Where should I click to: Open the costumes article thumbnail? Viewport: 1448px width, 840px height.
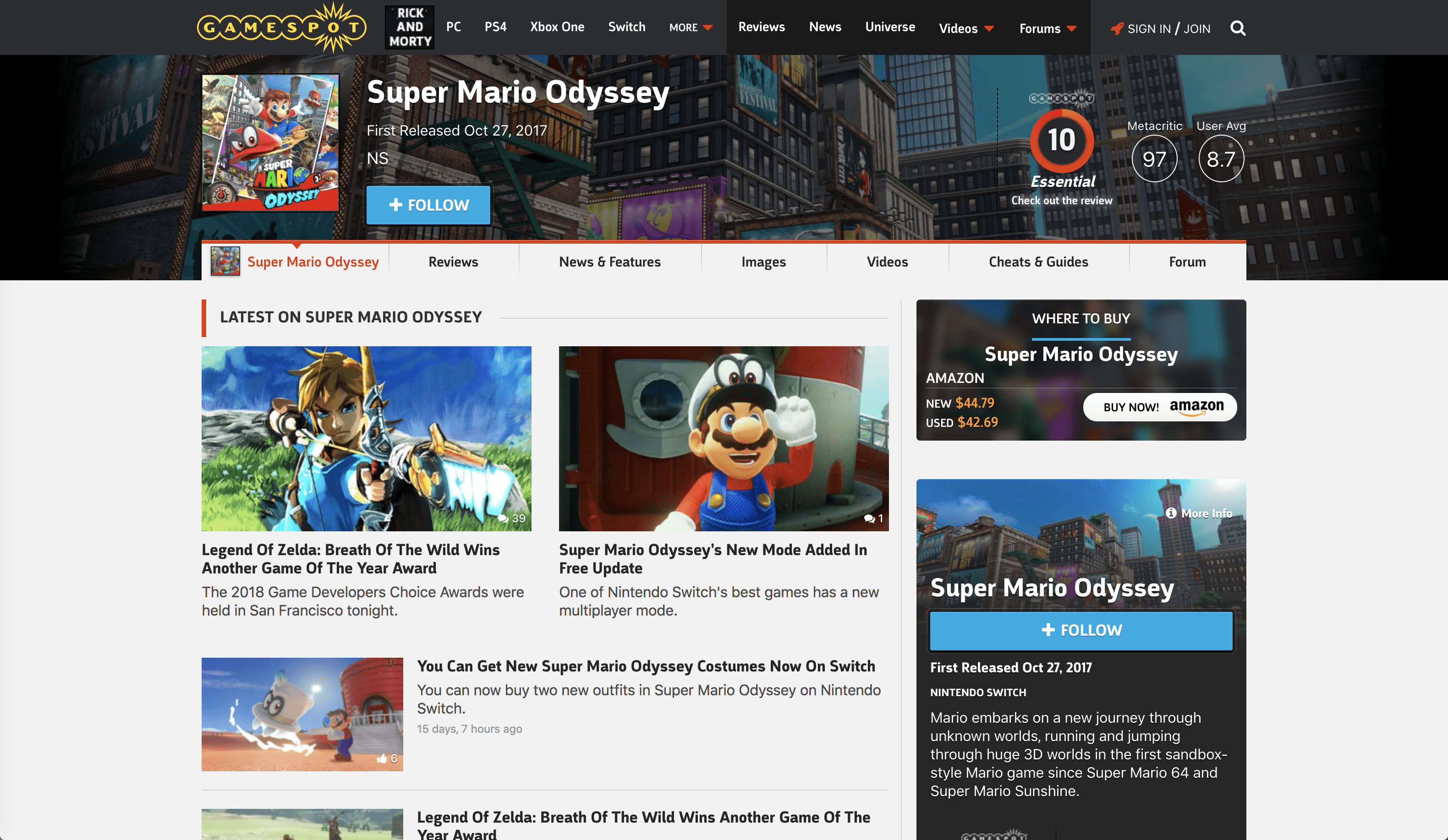pyautogui.click(x=302, y=714)
